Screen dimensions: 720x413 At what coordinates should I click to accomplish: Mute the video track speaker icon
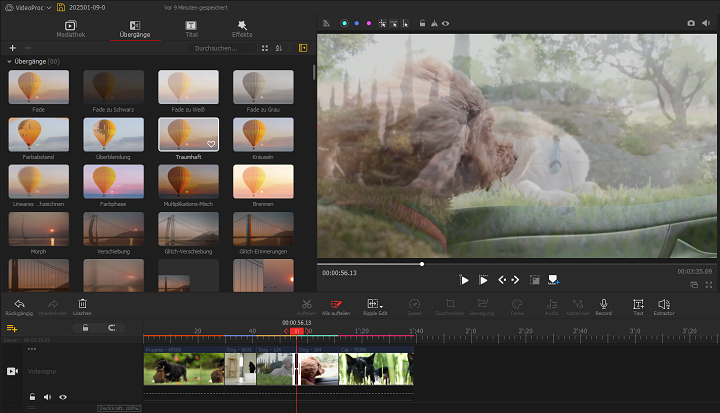[x=48, y=397]
